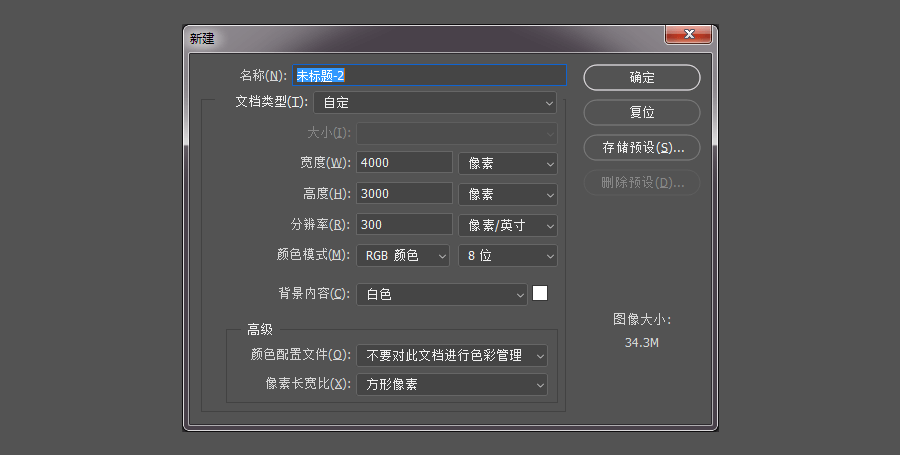Click the 名称 text field
900x455 pixels.
(x=430, y=75)
